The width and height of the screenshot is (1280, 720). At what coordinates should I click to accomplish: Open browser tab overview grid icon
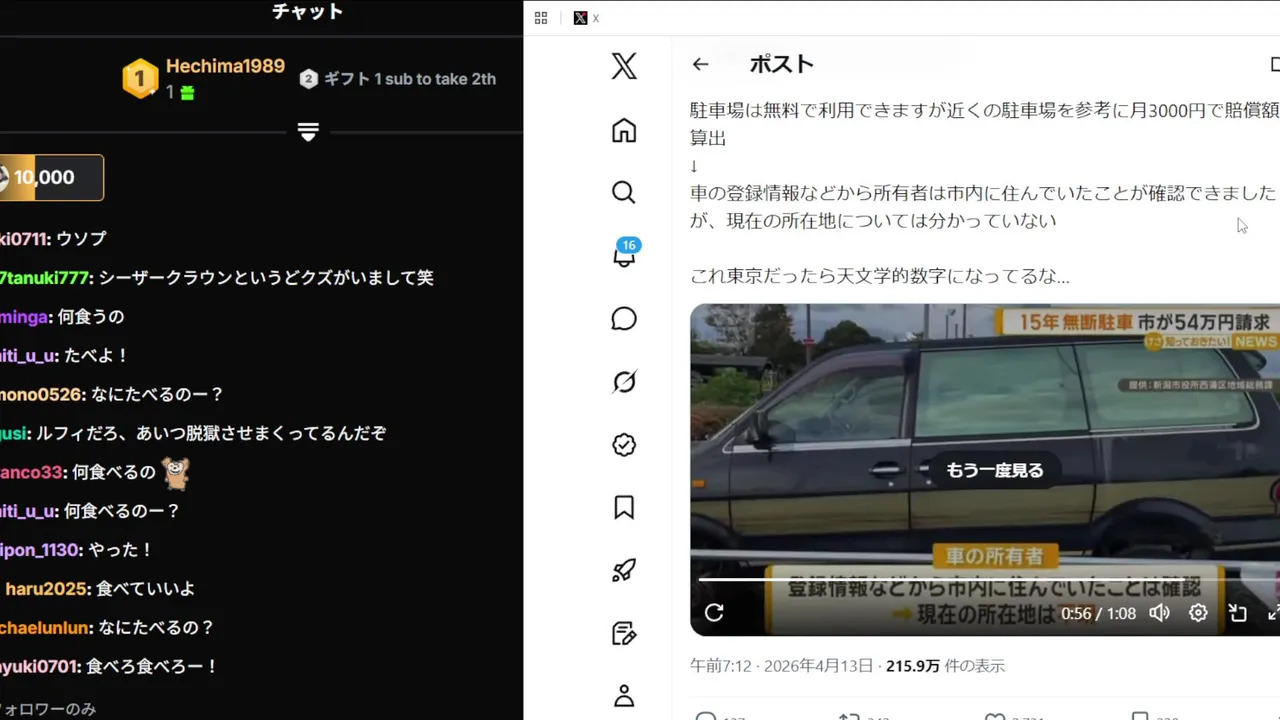point(541,18)
